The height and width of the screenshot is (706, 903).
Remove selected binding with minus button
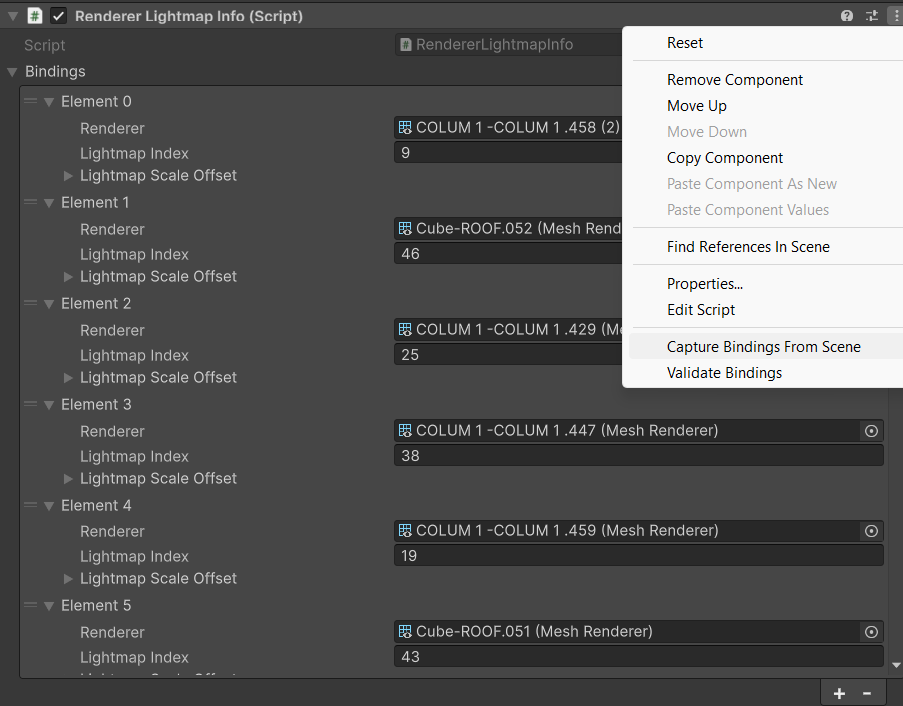866,693
